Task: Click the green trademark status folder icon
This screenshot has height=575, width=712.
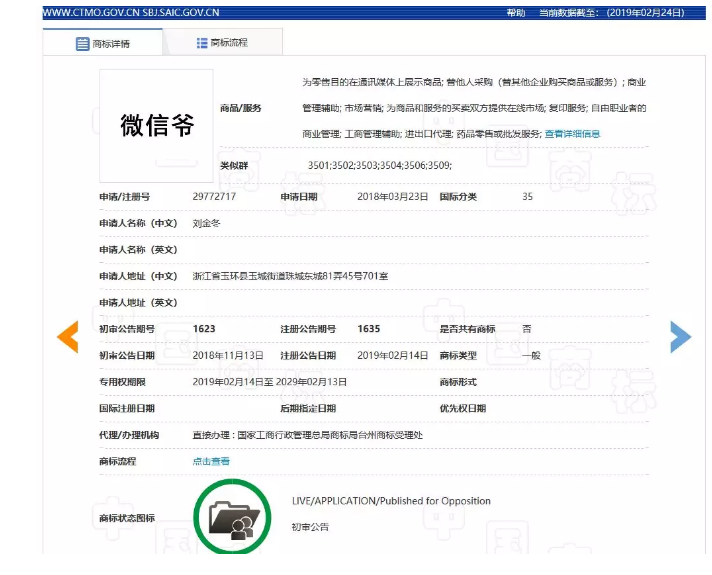Action: coord(232,516)
